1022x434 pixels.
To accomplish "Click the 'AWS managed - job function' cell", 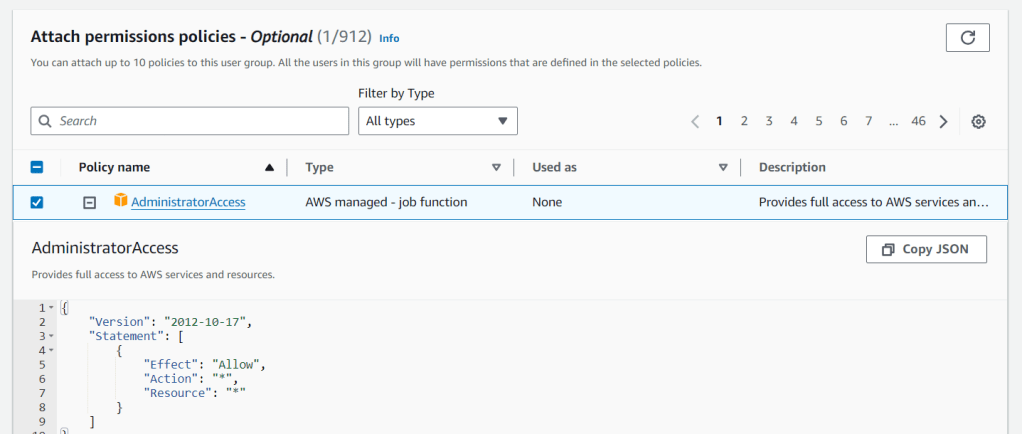I will click(x=386, y=202).
